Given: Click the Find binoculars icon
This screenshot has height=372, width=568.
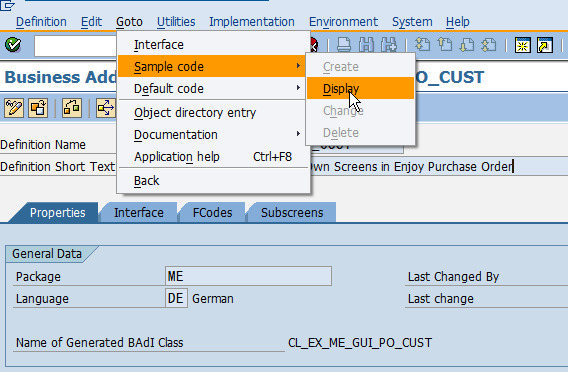Looking at the screenshot, I should click(x=366, y=45).
